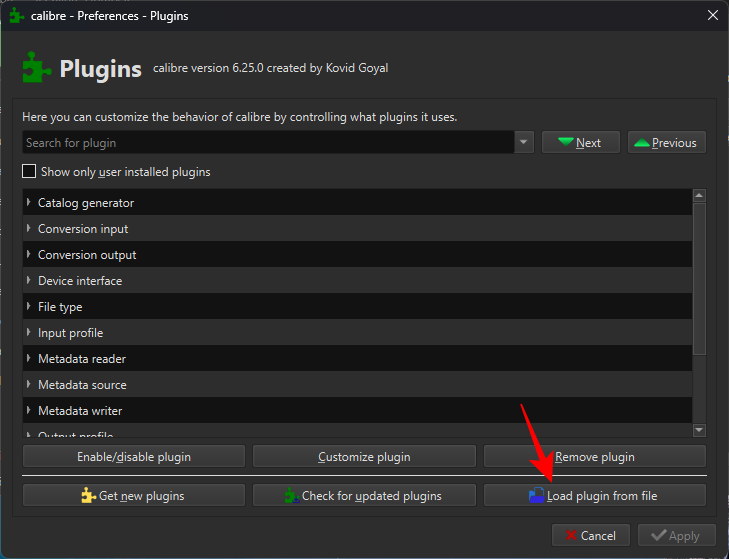Image resolution: width=729 pixels, height=559 pixels.
Task: Click into the Search for plugin field
Action: (268, 143)
